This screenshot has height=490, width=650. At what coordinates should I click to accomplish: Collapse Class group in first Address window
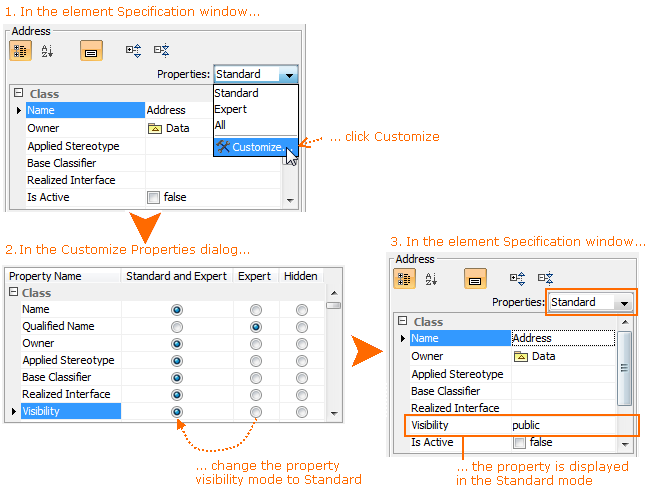19,92
